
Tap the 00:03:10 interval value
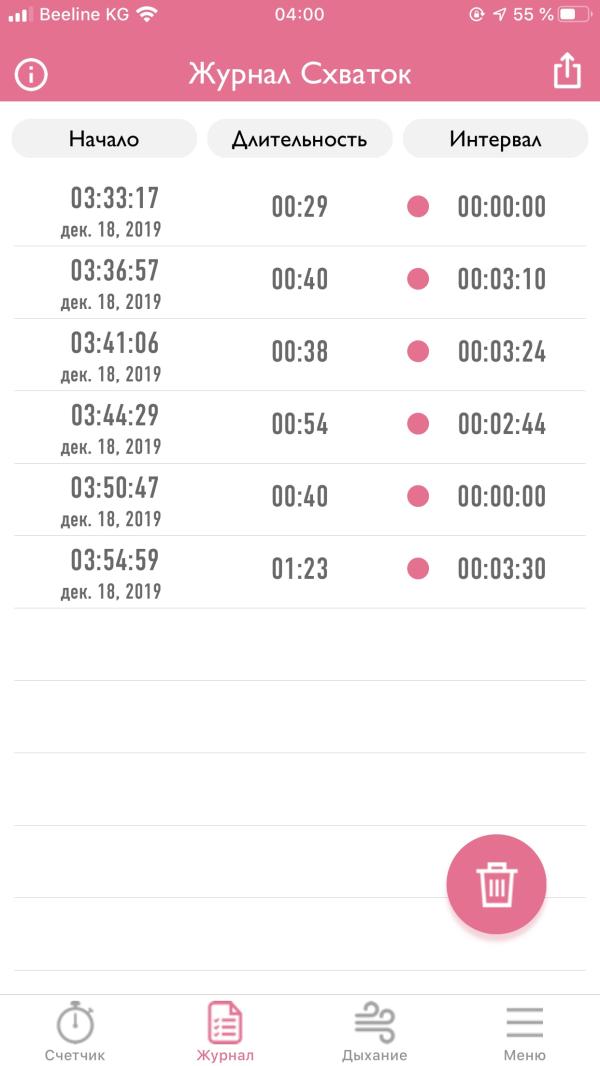(502, 279)
